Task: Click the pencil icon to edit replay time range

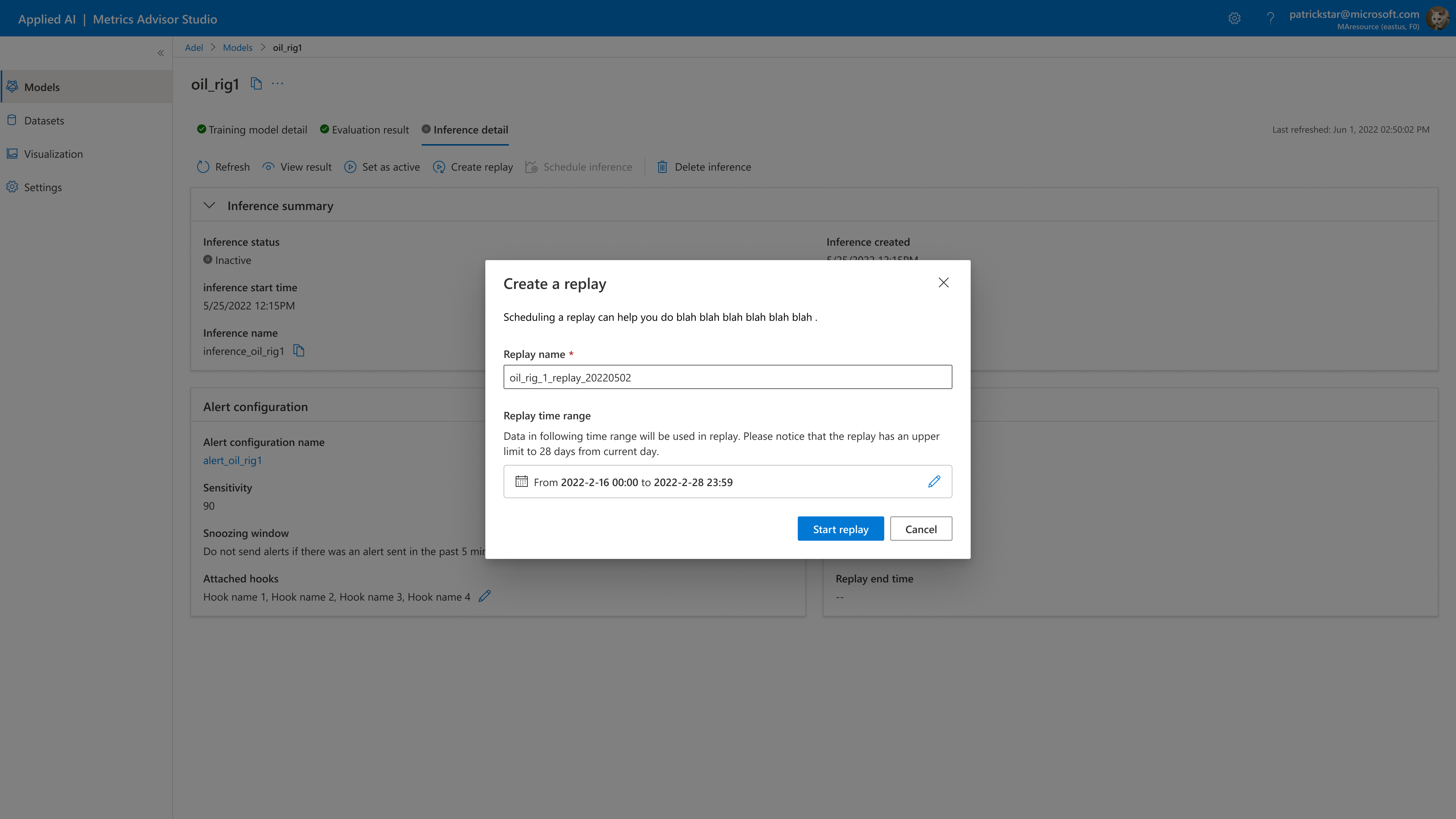Action: click(x=934, y=482)
